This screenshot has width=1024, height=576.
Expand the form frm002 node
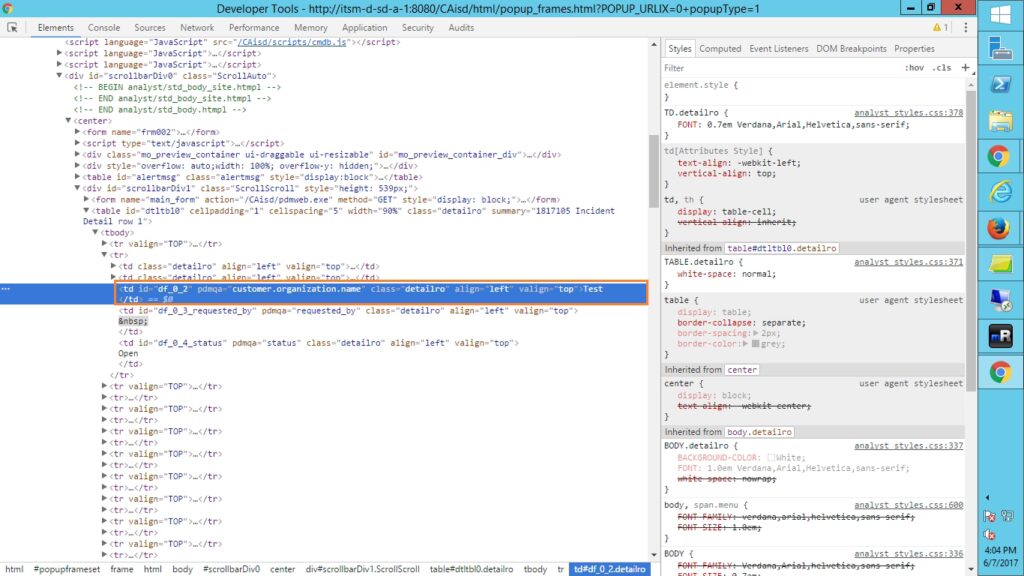tap(77, 132)
